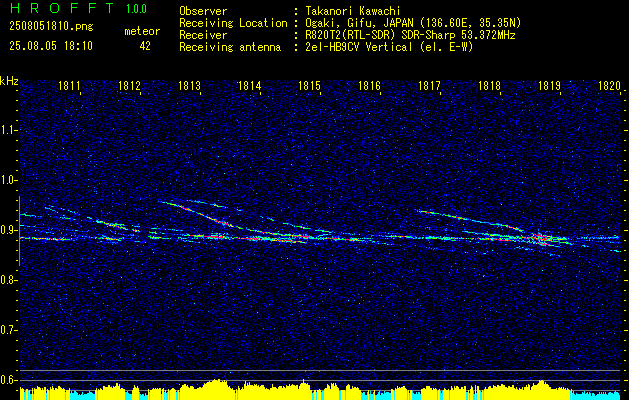Click the Observer field label
This screenshot has width=629, height=400.
(x=203, y=11)
